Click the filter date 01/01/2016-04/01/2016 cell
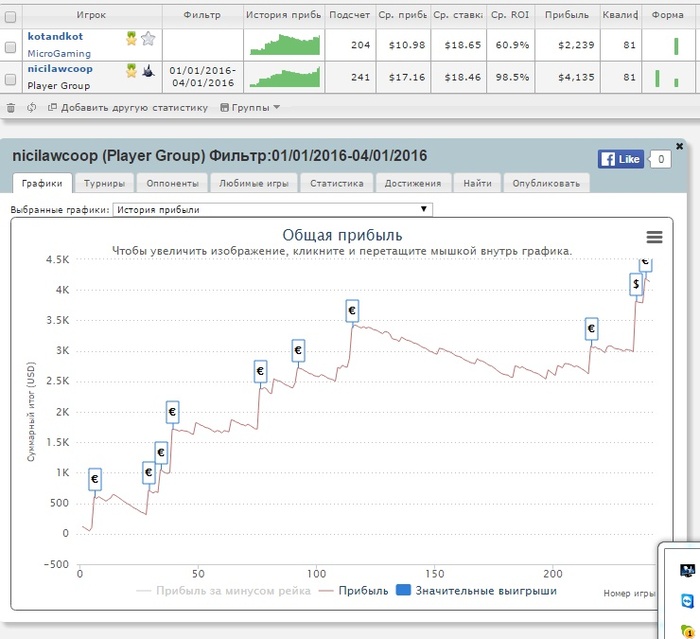The height and width of the screenshot is (639, 700). pos(203,77)
